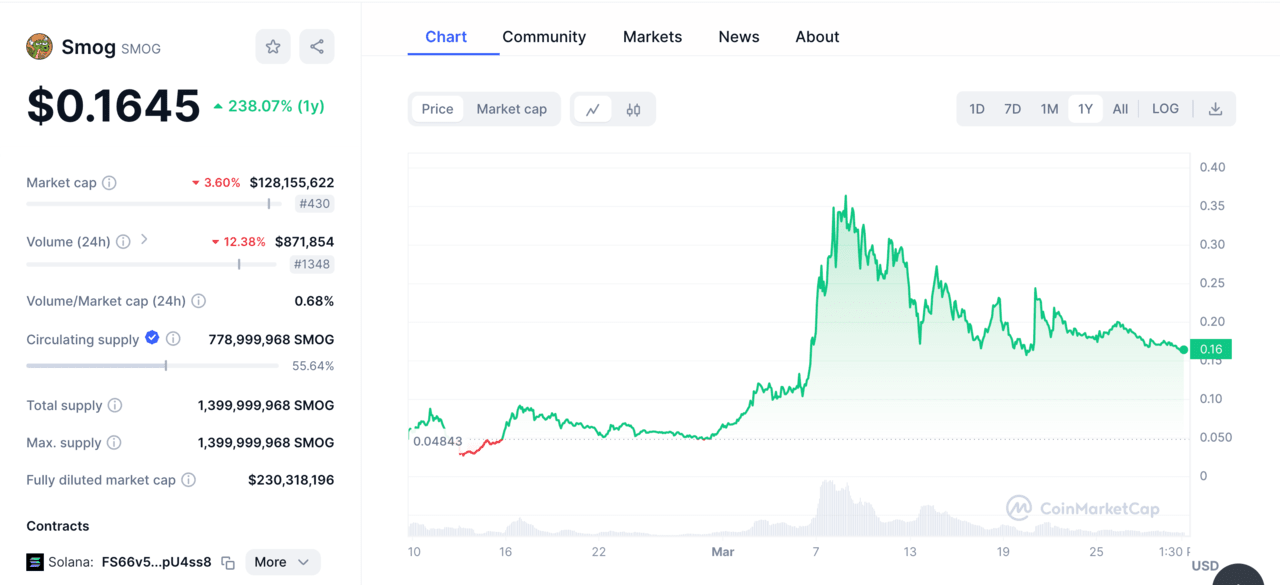This screenshot has width=1280, height=585.
Task: Open Volume/Market cap (24h) info icon
Action: coord(199,301)
